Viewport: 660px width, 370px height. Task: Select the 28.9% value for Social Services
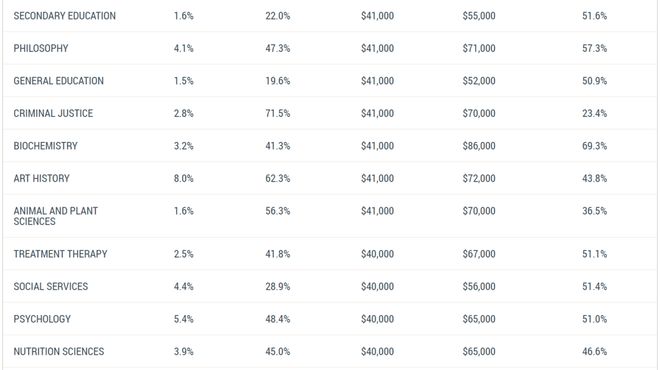278,287
